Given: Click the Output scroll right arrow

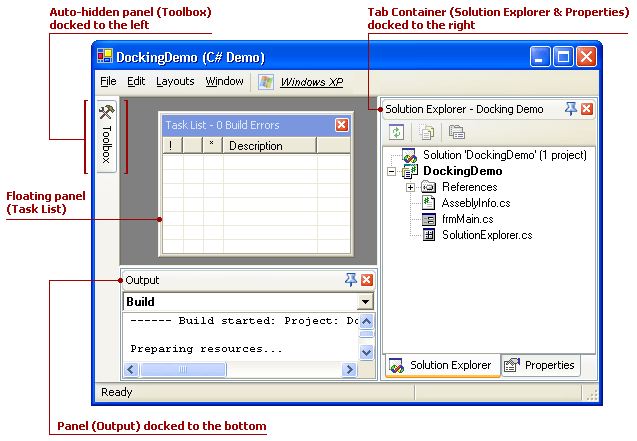Looking at the screenshot, I should (x=349, y=370).
